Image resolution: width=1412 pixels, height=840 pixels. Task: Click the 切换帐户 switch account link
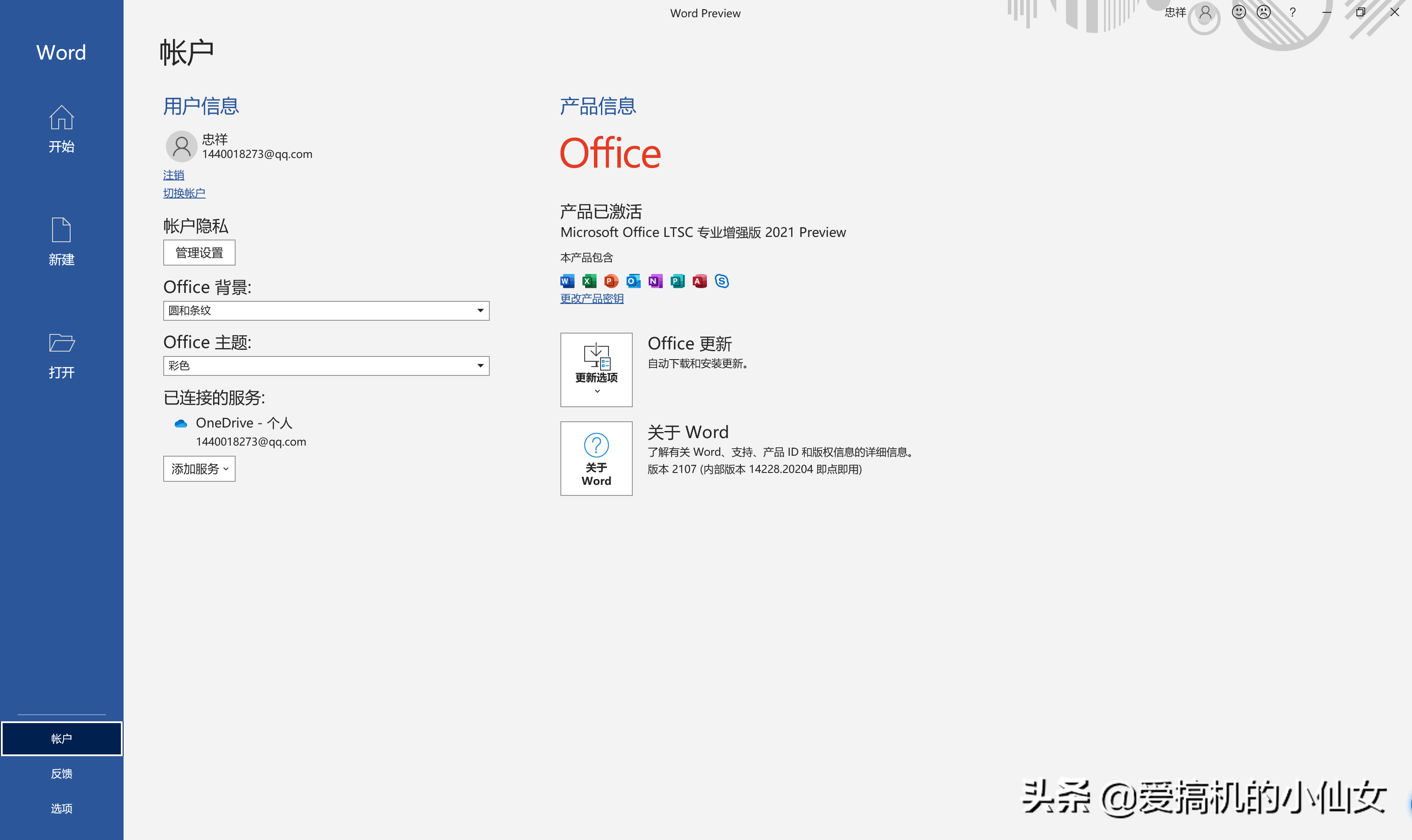[x=184, y=193]
